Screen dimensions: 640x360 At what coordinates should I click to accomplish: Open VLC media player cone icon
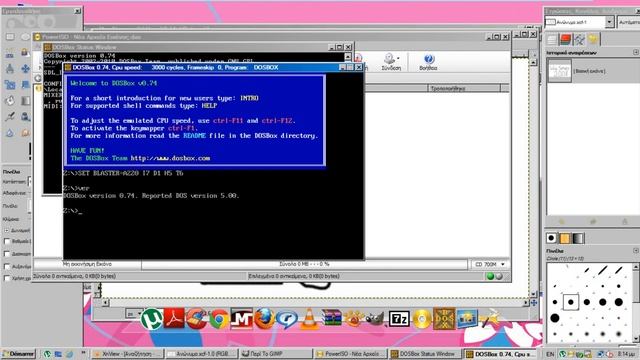[309, 319]
